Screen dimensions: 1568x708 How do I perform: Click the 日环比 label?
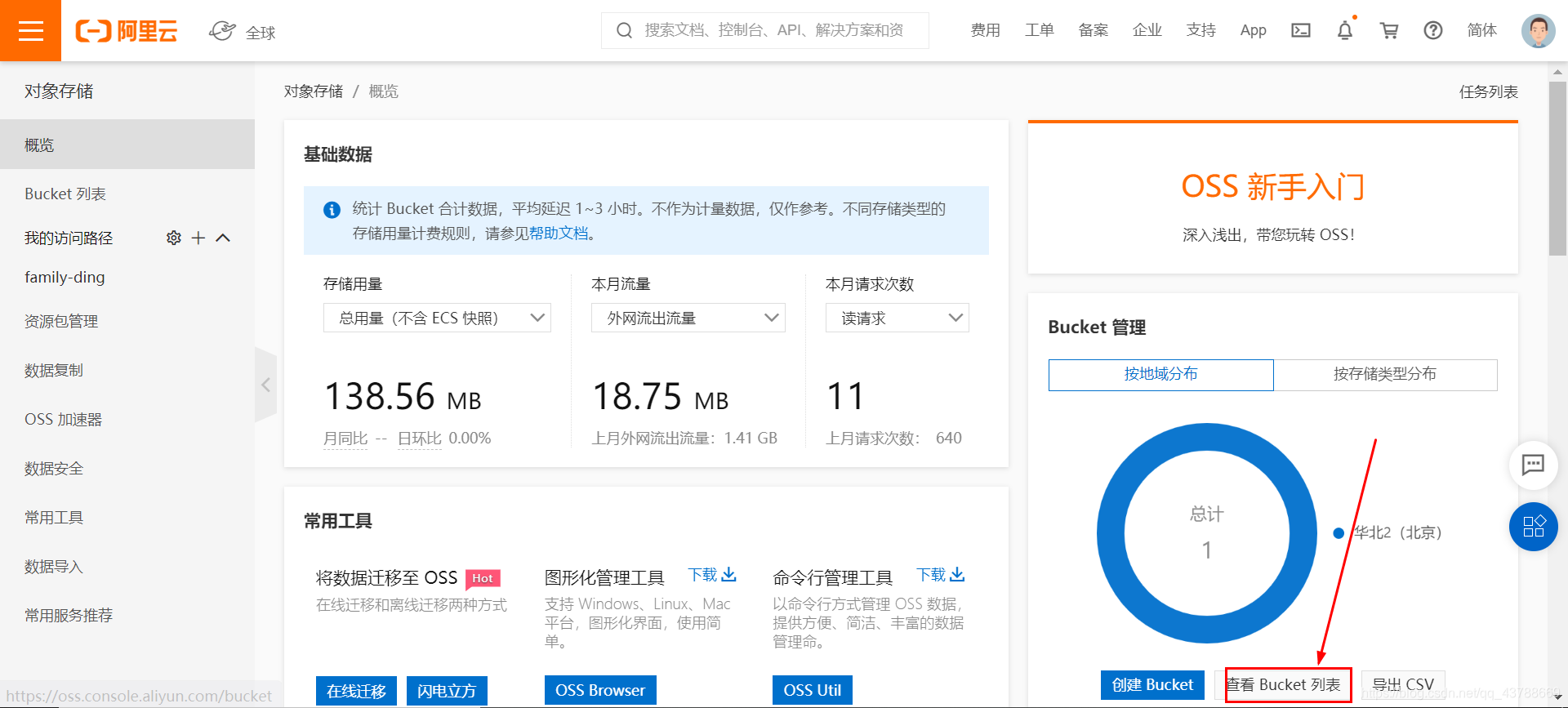click(x=420, y=439)
